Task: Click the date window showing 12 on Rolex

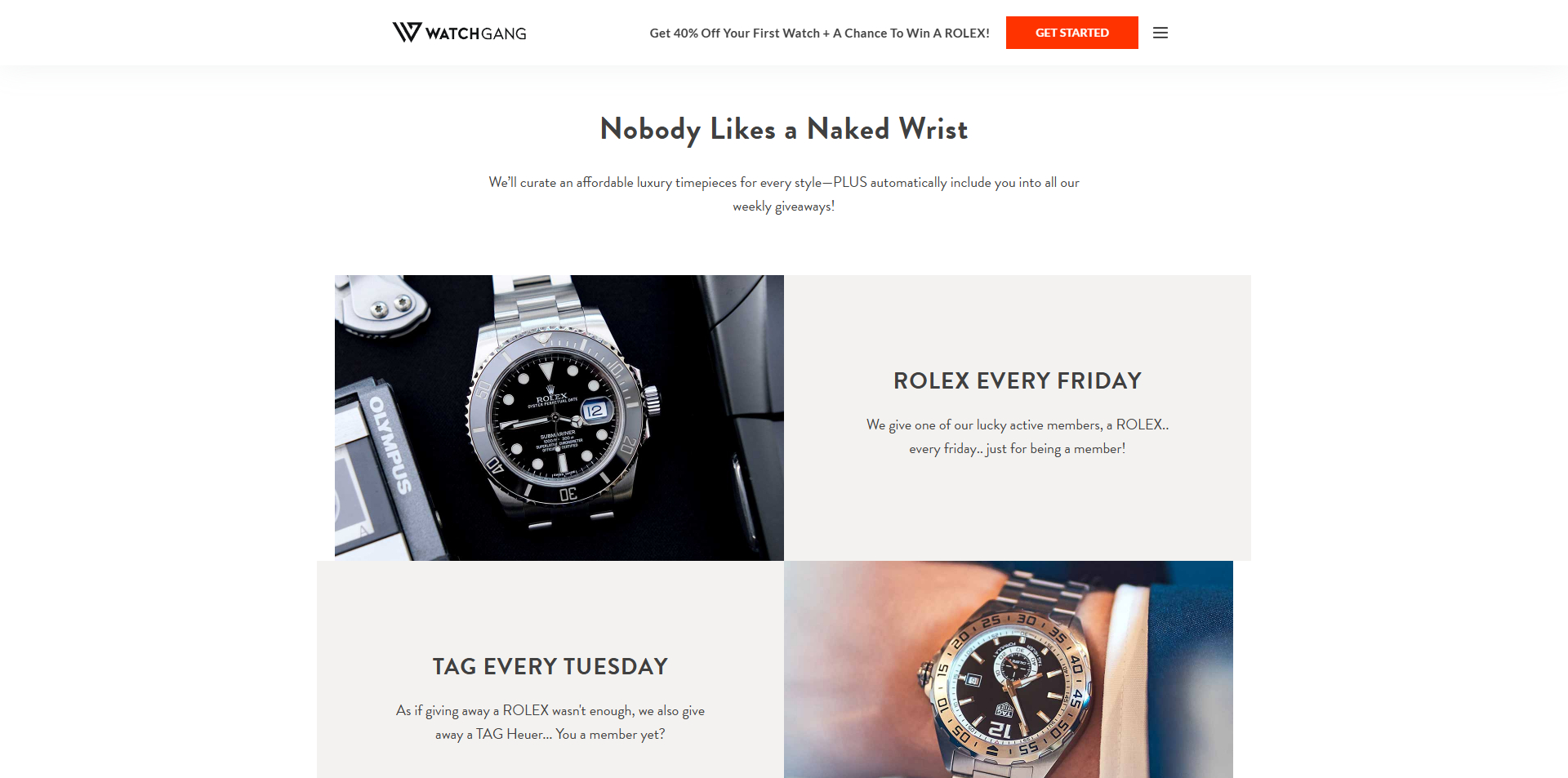Action: pyautogui.click(x=595, y=411)
